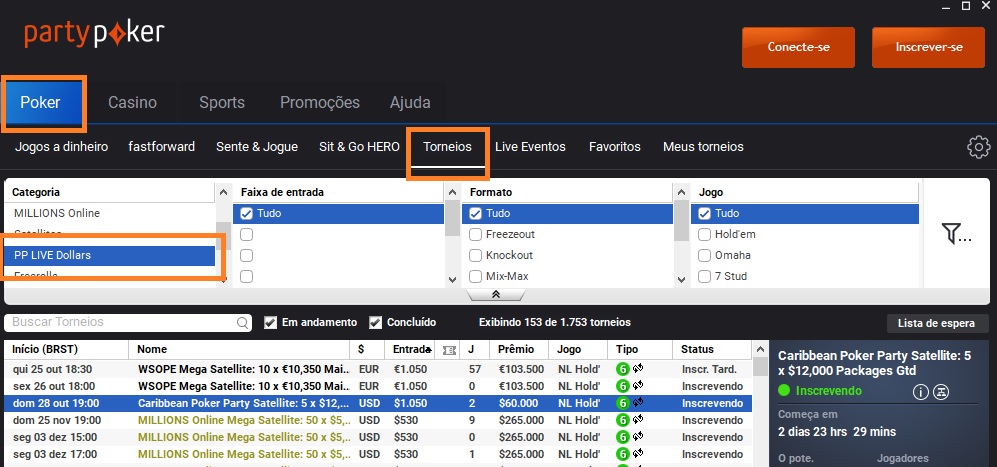Open the Live Eventos tab
Screen dimensions: 997x467
tap(530, 147)
